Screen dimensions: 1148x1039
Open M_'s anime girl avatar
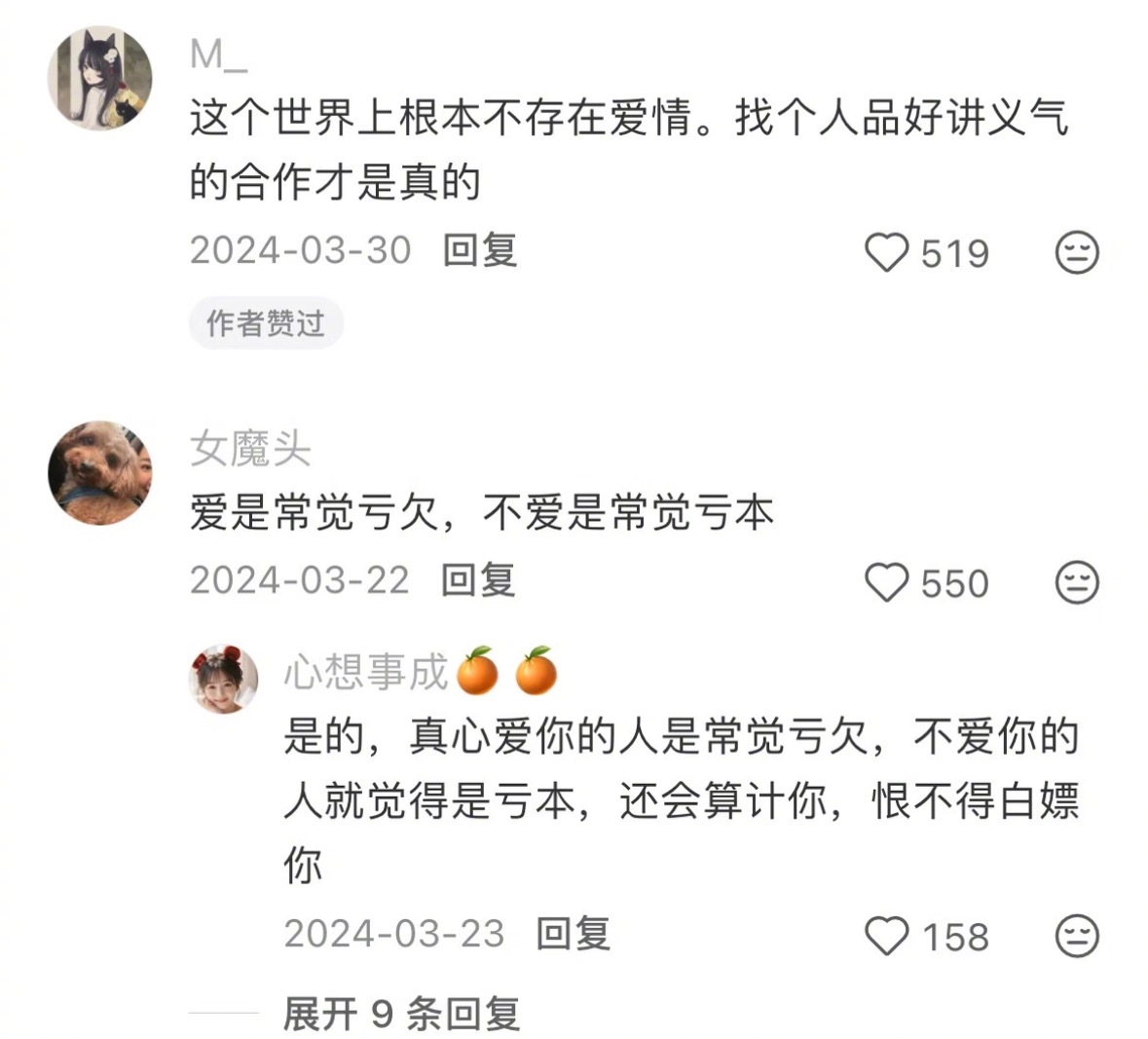tap(99, 78)
